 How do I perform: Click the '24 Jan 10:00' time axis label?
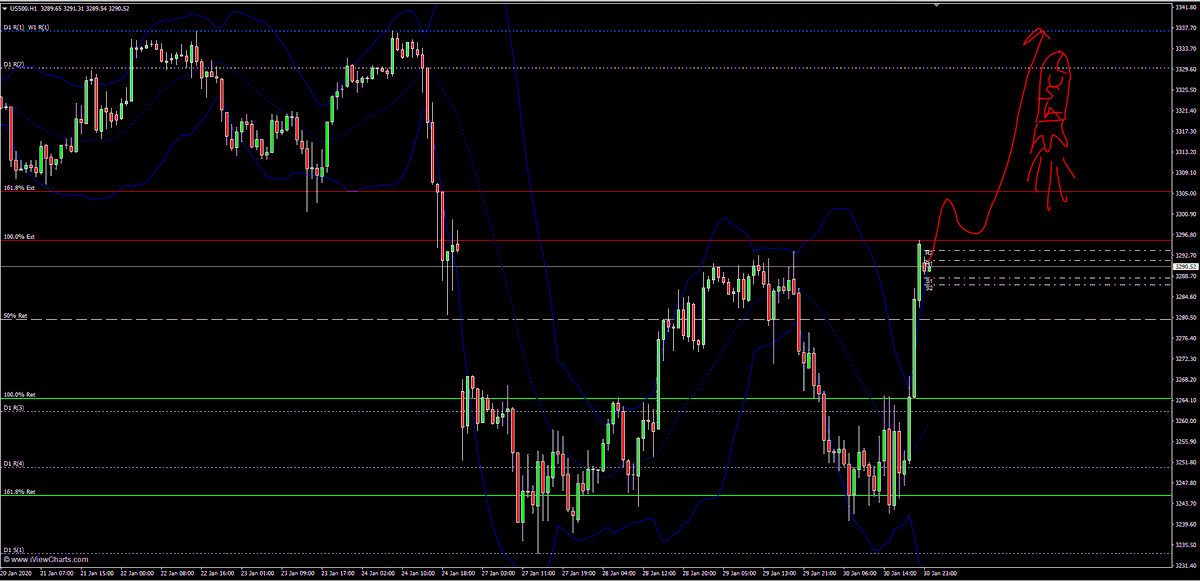tap(417, 575)
